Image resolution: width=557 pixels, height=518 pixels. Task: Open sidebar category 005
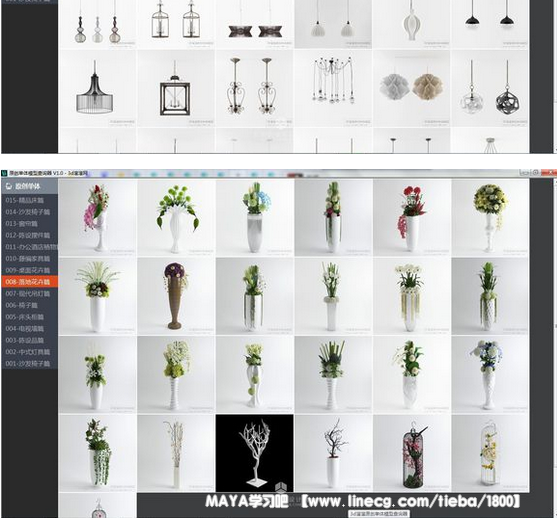coord(29,317)
